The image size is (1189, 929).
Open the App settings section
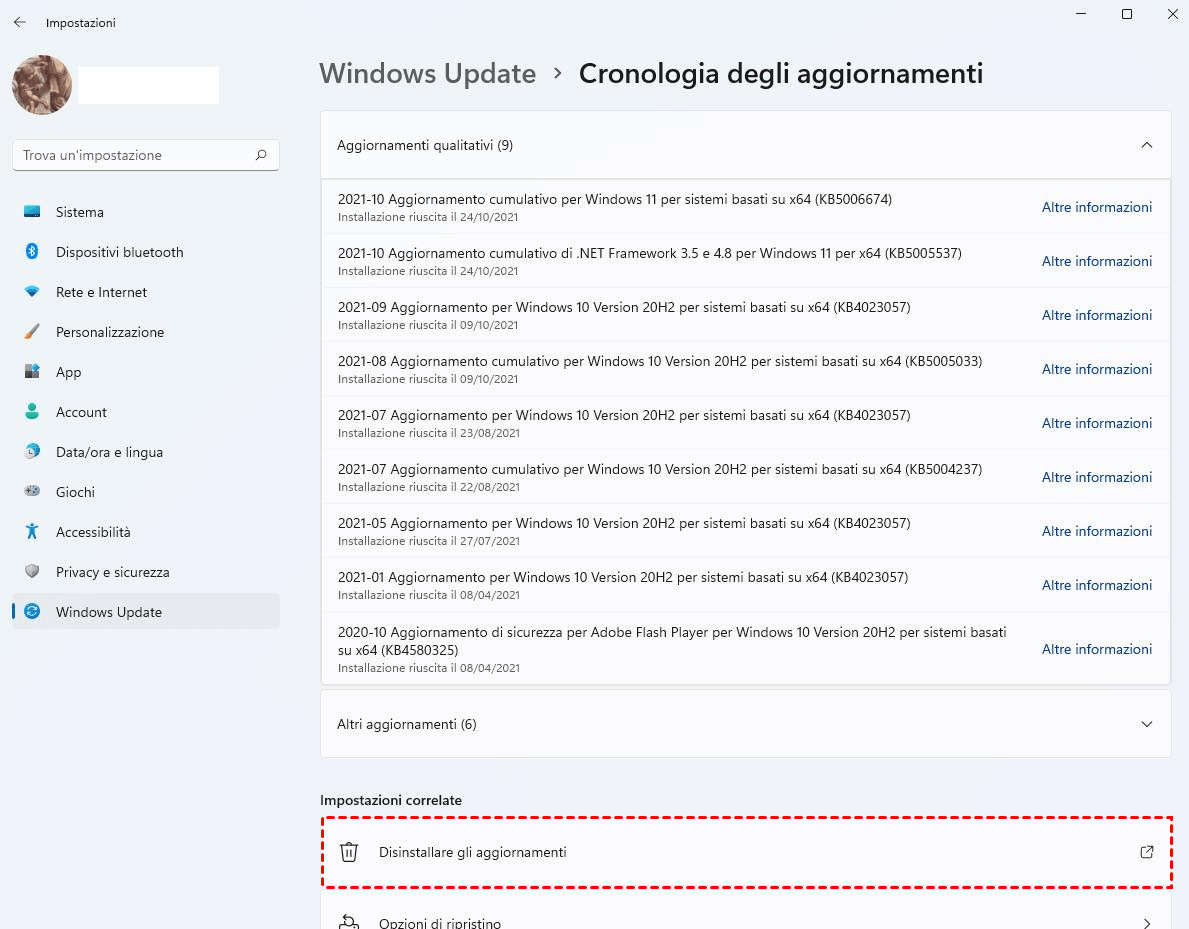pyautogui.click(x=68, y=372)
